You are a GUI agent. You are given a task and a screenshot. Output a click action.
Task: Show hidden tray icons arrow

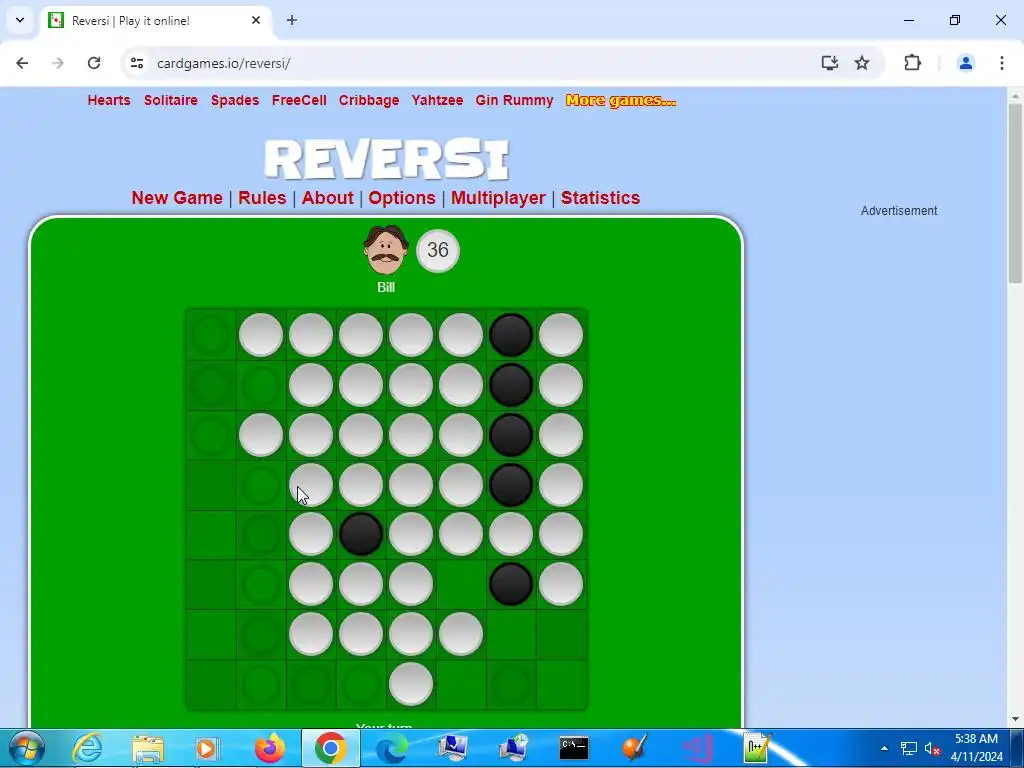coord(884,748)
